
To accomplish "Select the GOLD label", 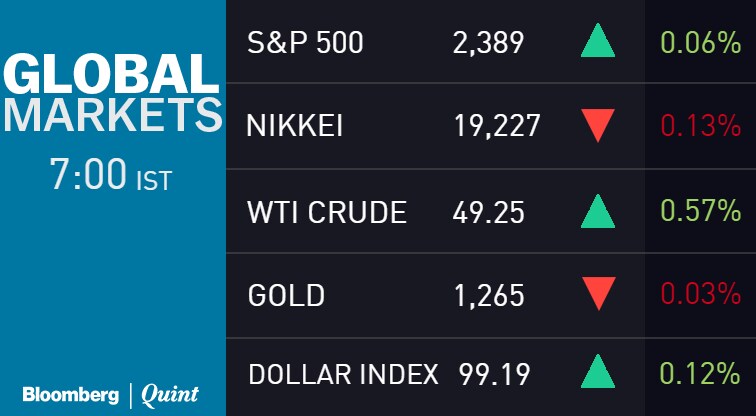I will (x=286, y=296).
